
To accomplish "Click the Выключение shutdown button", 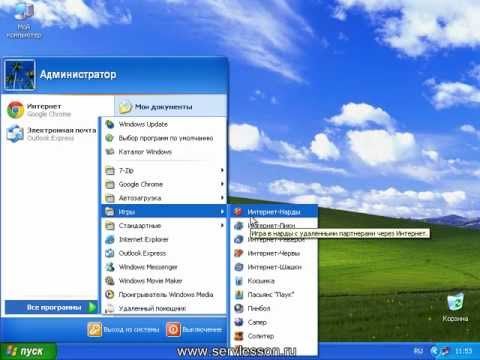I will pos(194,329).
